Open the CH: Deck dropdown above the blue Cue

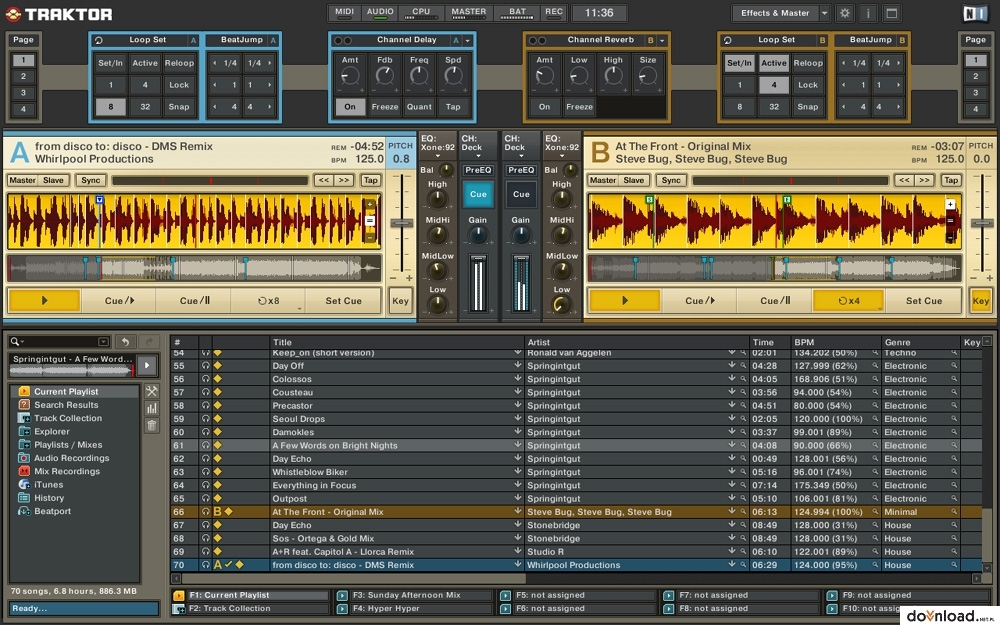(478, 156)
